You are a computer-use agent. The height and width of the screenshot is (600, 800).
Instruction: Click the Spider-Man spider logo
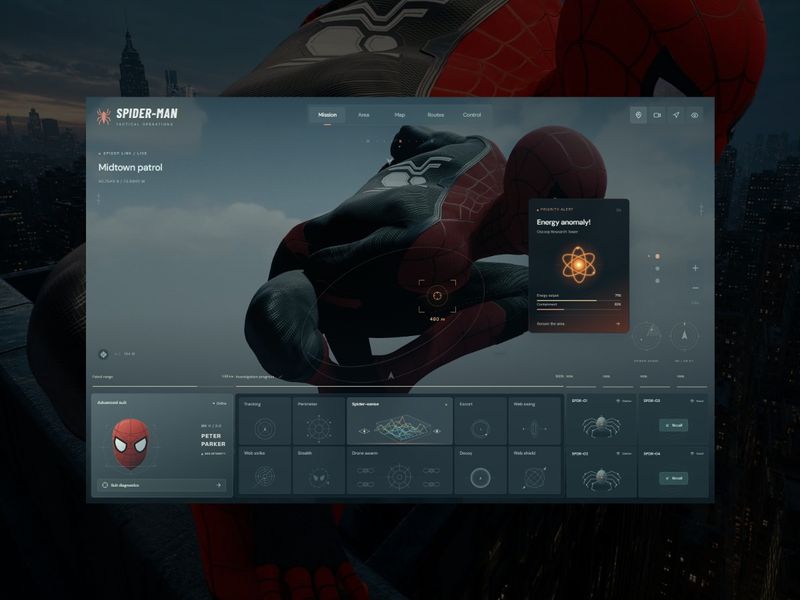pyautogui.click(x=104, y=116)
